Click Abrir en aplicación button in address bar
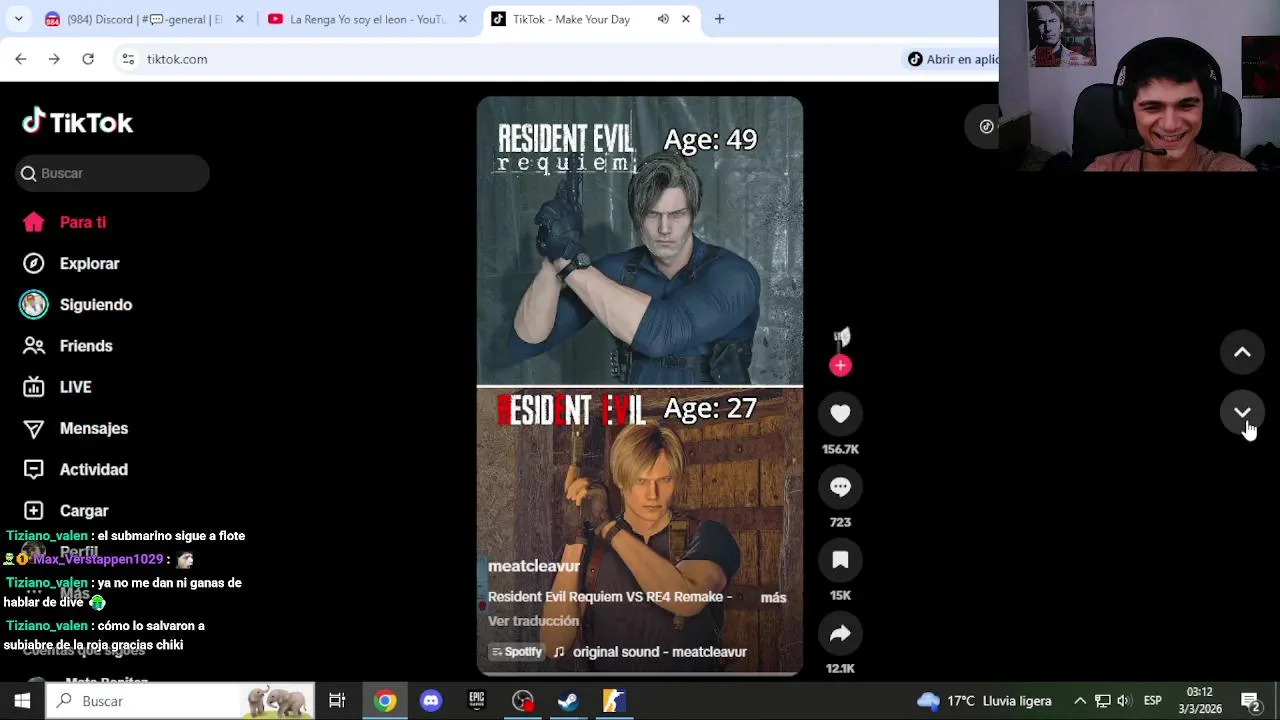 point(952,59)
